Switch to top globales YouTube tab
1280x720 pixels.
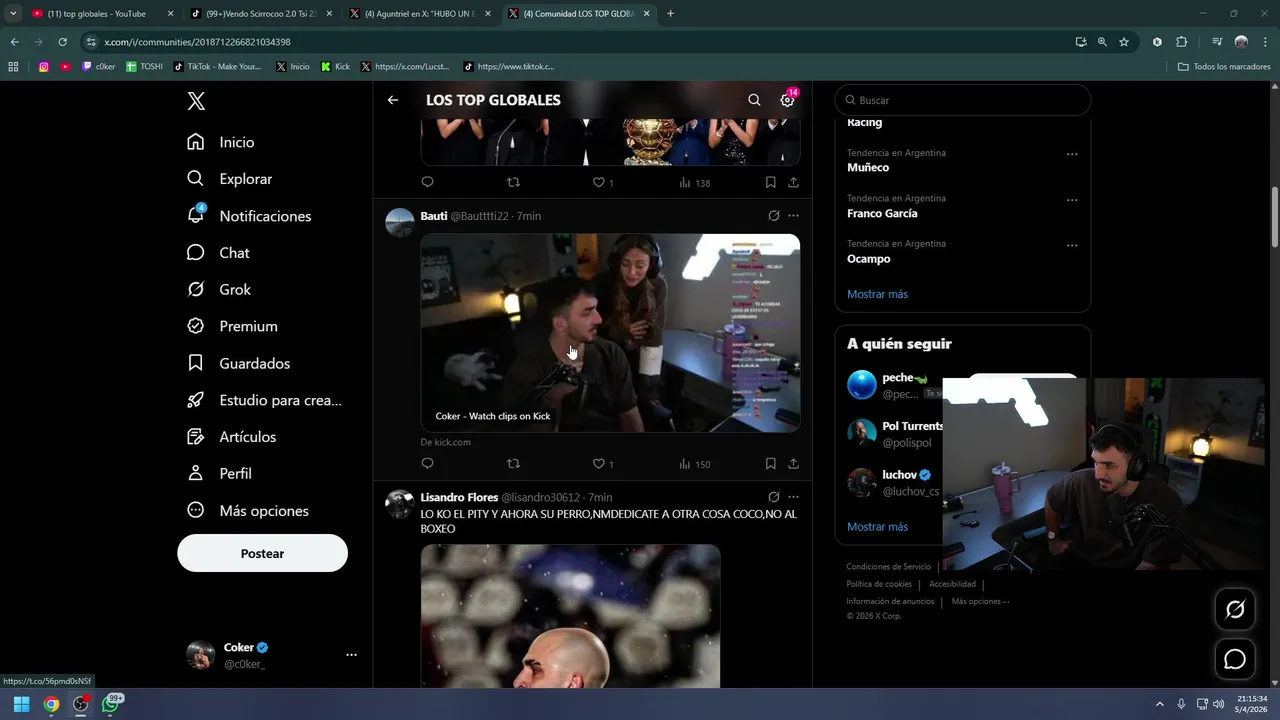pos(103,14)
